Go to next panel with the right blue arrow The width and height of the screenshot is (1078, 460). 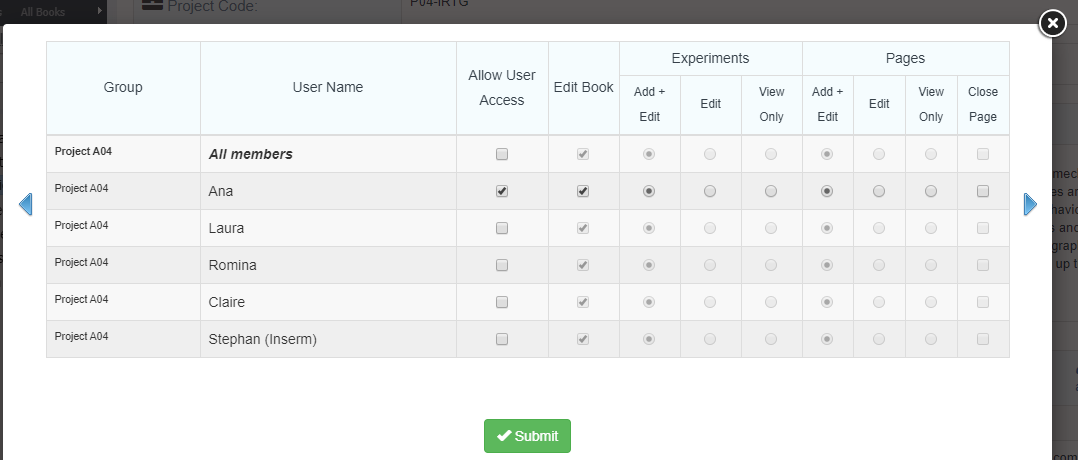point(1030,204)
